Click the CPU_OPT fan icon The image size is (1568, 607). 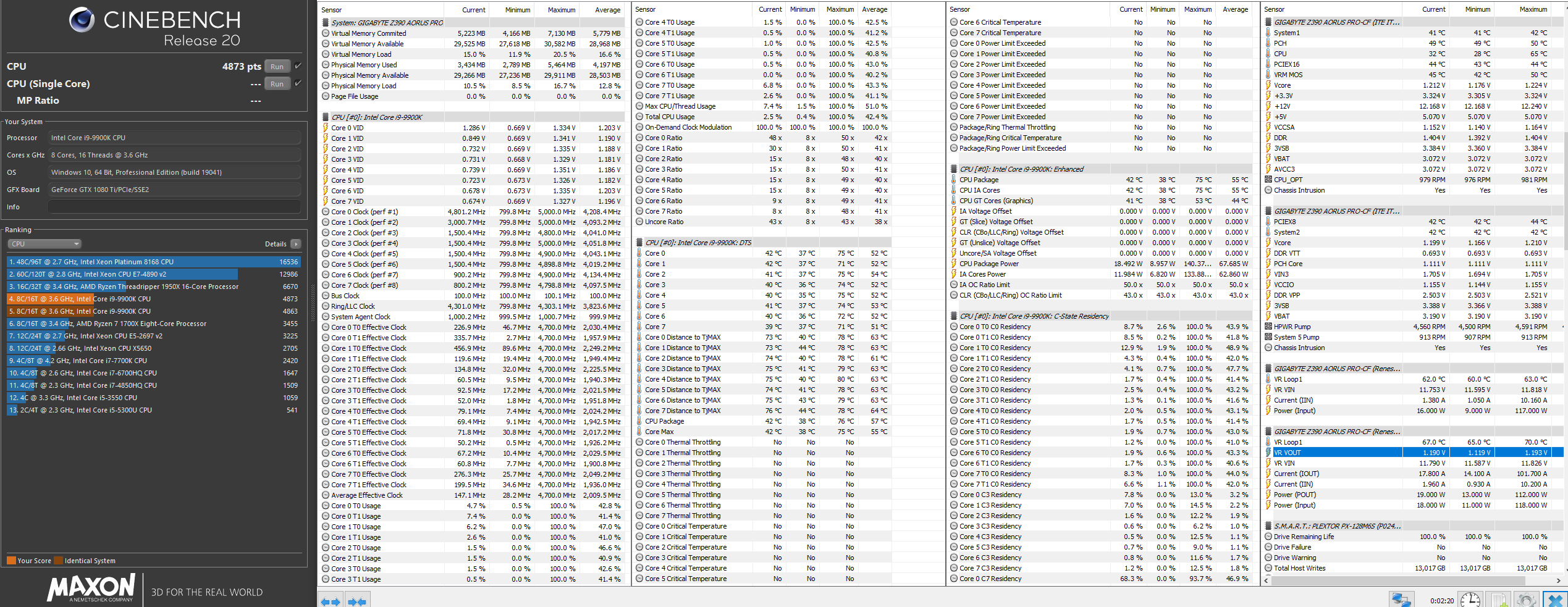[1268, 180]
